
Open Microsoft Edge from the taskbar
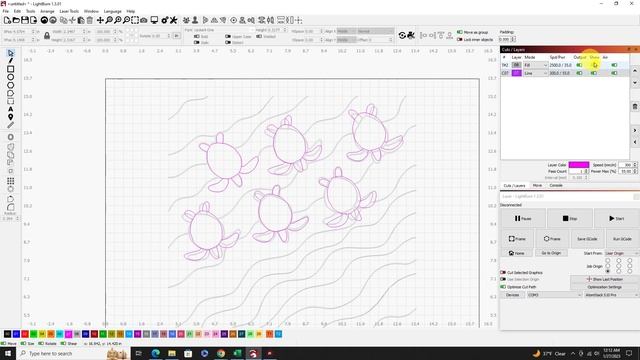coord(156,353)
